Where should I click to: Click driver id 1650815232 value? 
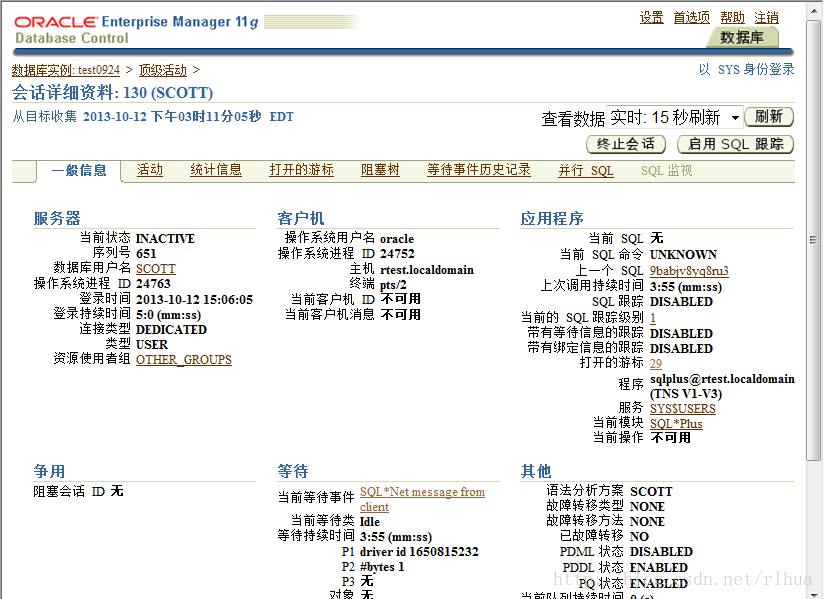tap(419, 552)
